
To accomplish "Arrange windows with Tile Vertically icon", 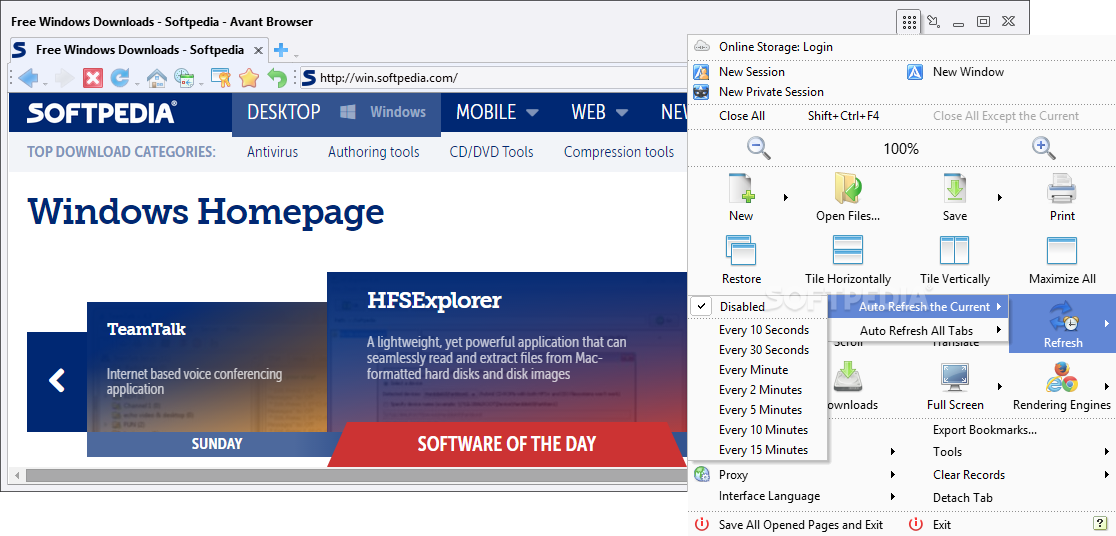I will (954, 251).
